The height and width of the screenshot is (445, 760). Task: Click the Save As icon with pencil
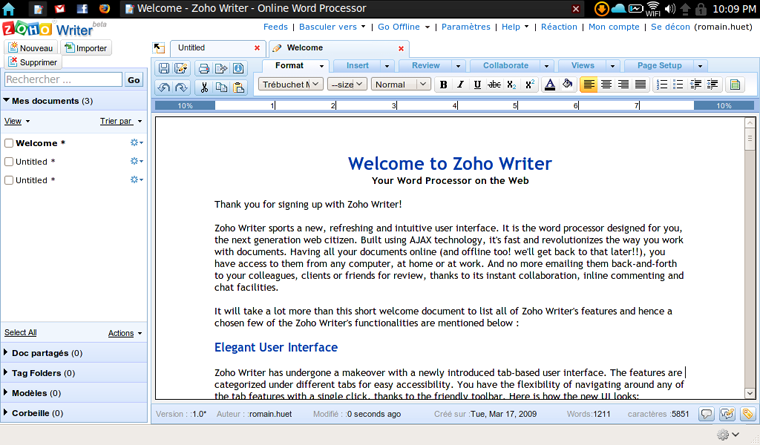pos(181,68)
